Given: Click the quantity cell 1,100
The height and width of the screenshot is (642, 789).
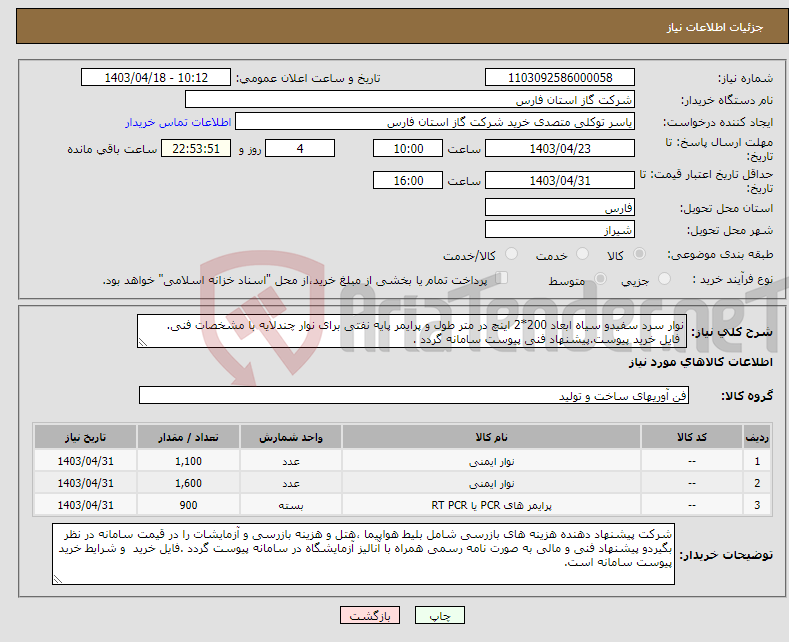Looking at the screenshot, I should coord(188,461).
